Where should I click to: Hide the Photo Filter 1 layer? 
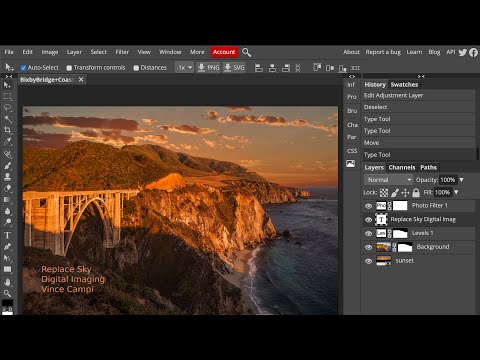[x=368, y=206]
